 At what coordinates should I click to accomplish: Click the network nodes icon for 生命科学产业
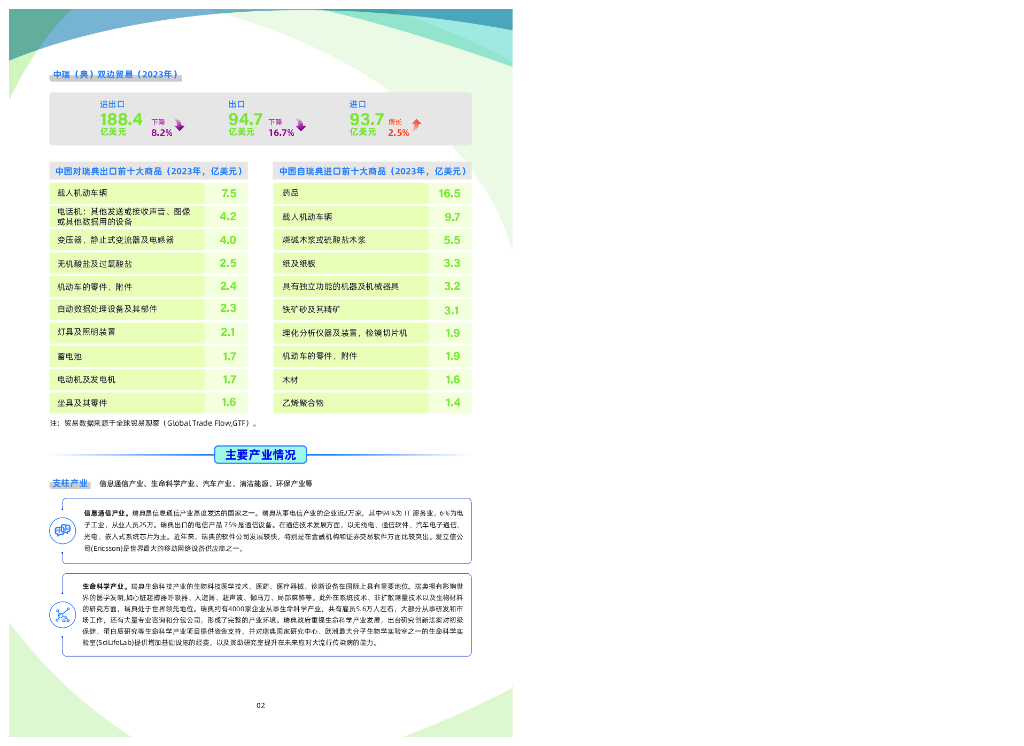tap(63, 615)
